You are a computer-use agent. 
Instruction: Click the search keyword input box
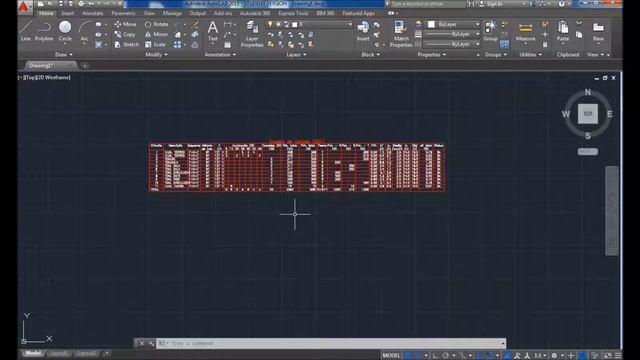pyautogui.click(x=427, y=4)
